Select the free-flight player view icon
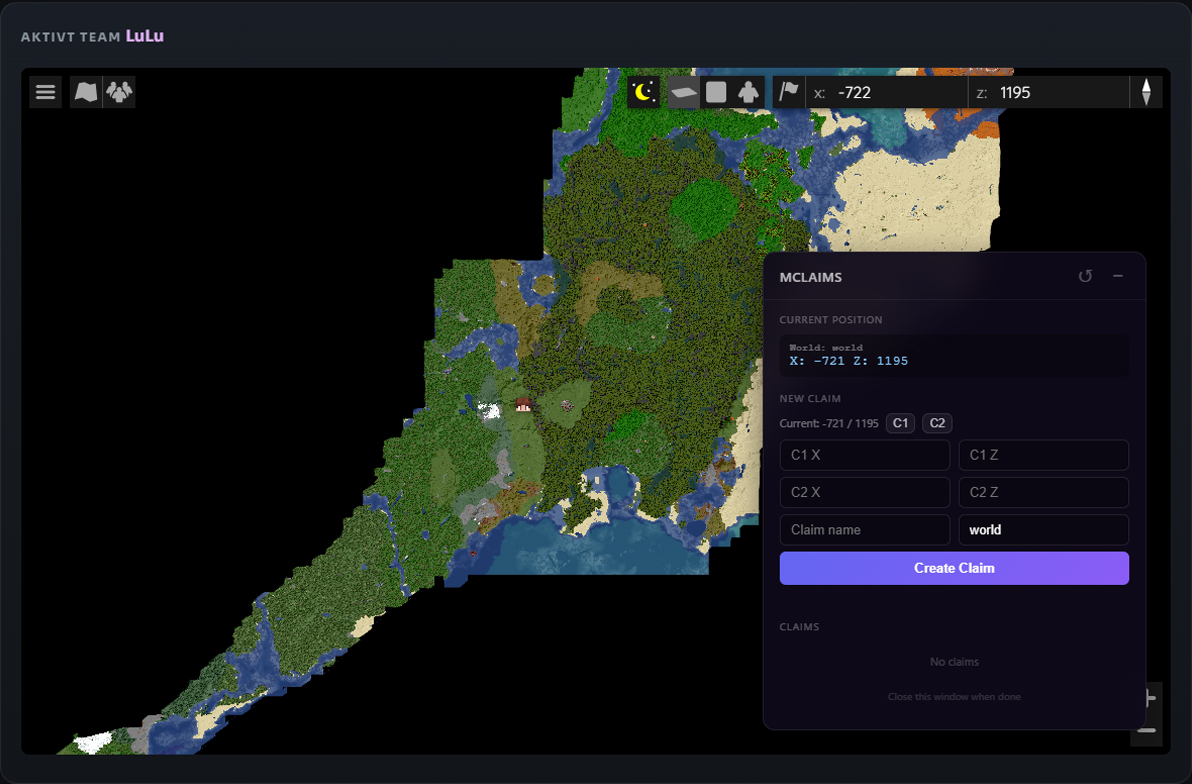 (x=749, y=92)
